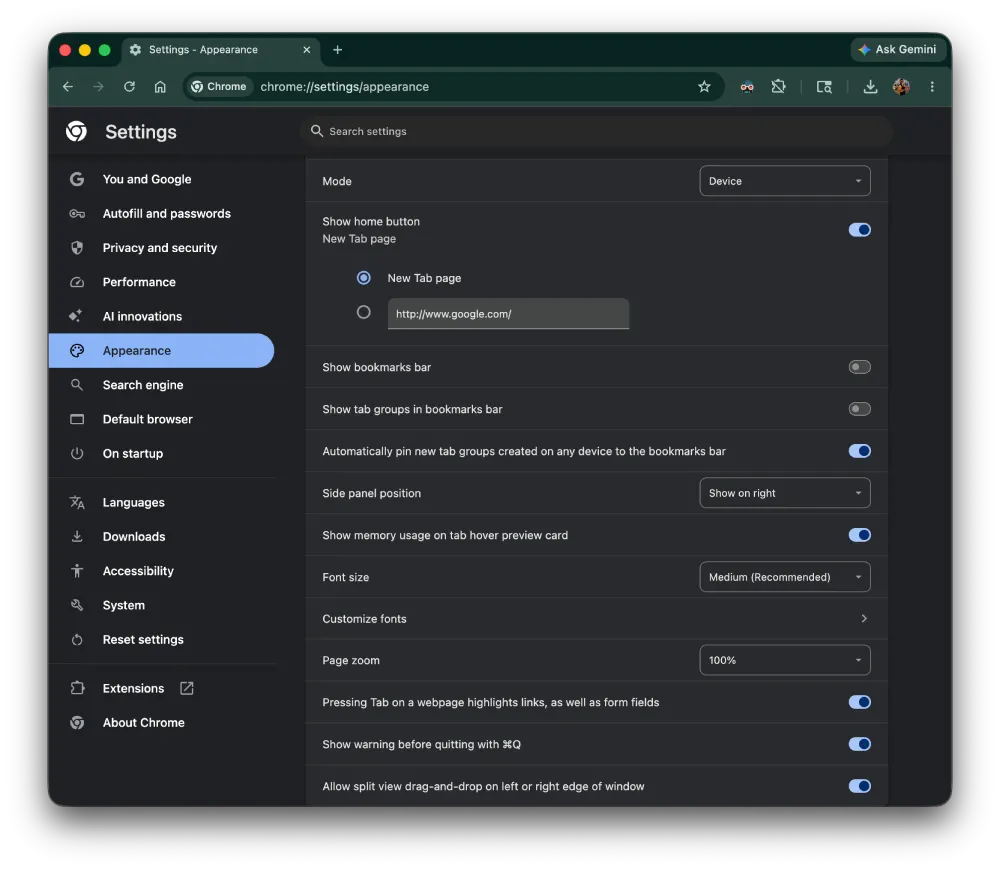
Task: Select the Appearance sidebar item
Action: tap(162, 351)
